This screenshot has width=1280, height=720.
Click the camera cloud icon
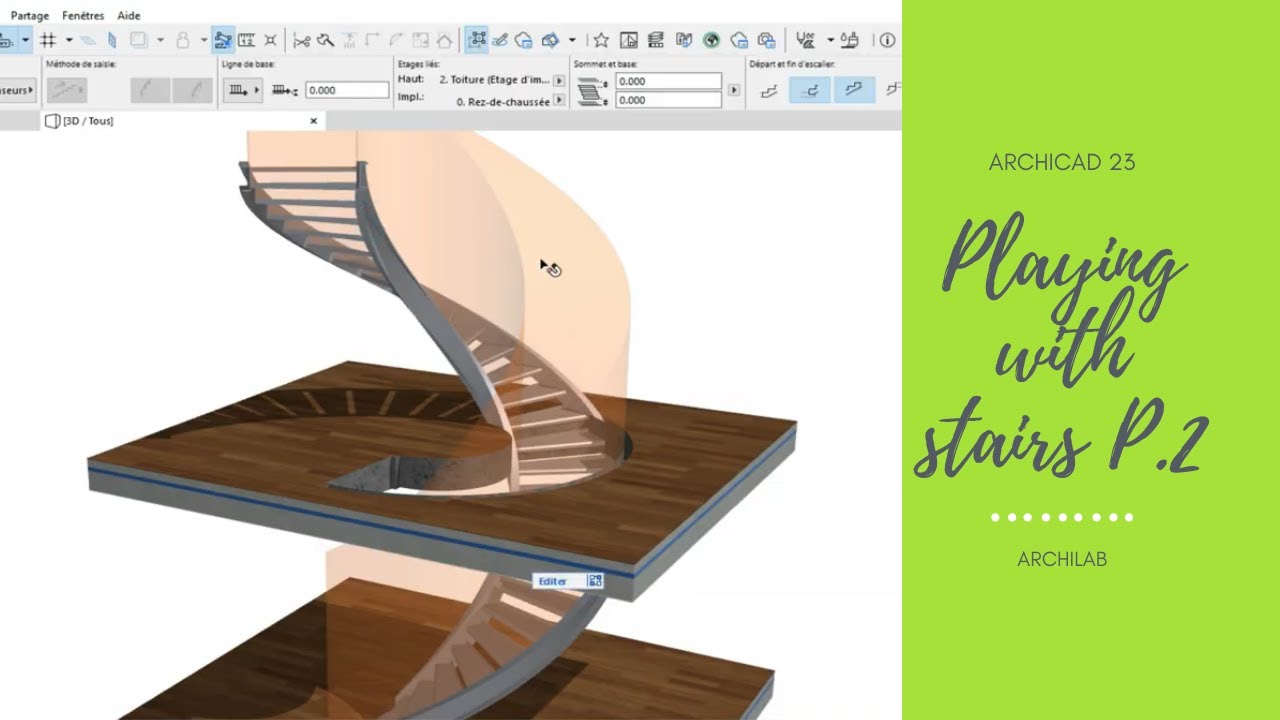(x=766, y=40)
